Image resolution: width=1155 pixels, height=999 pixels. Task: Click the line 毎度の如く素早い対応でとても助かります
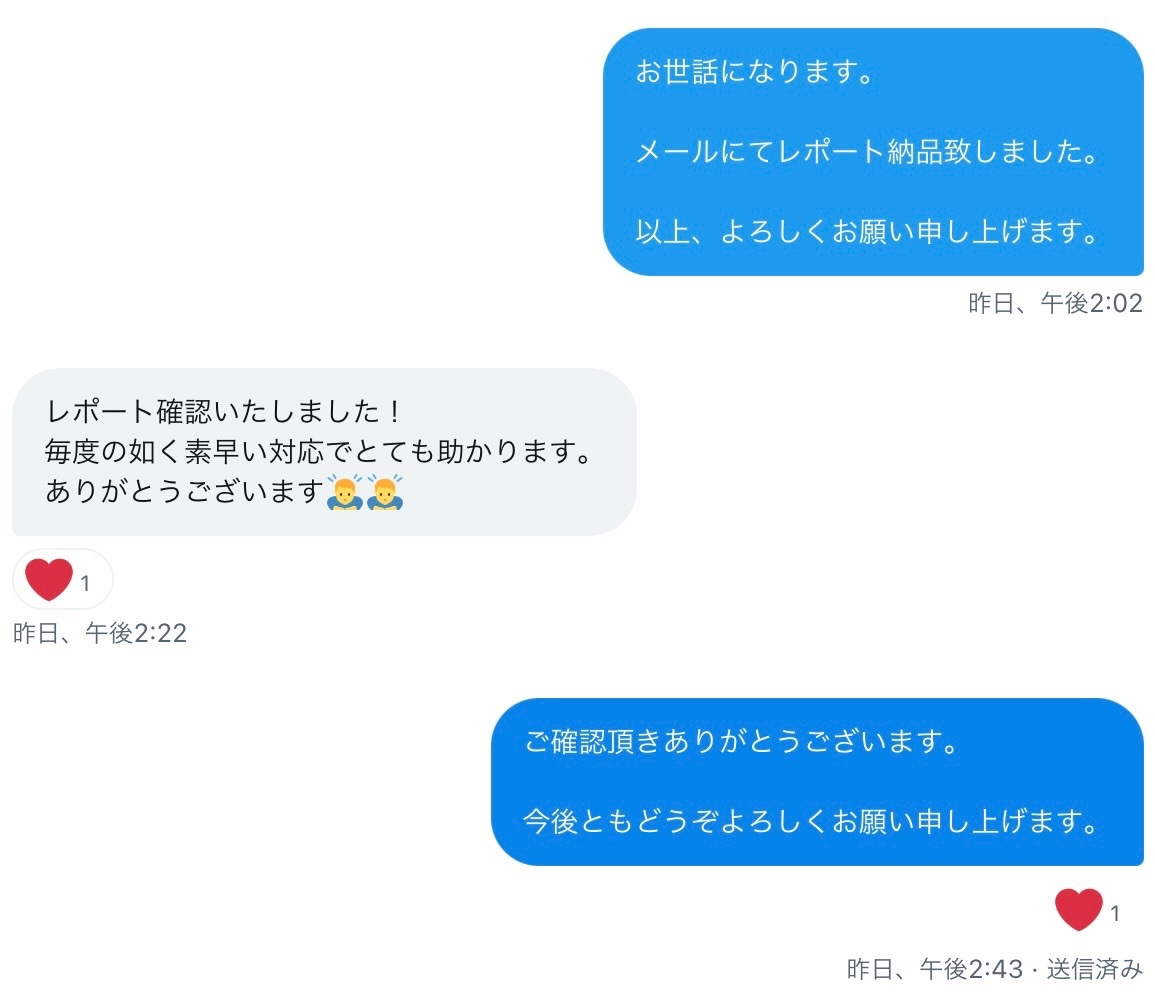point(318,452)
